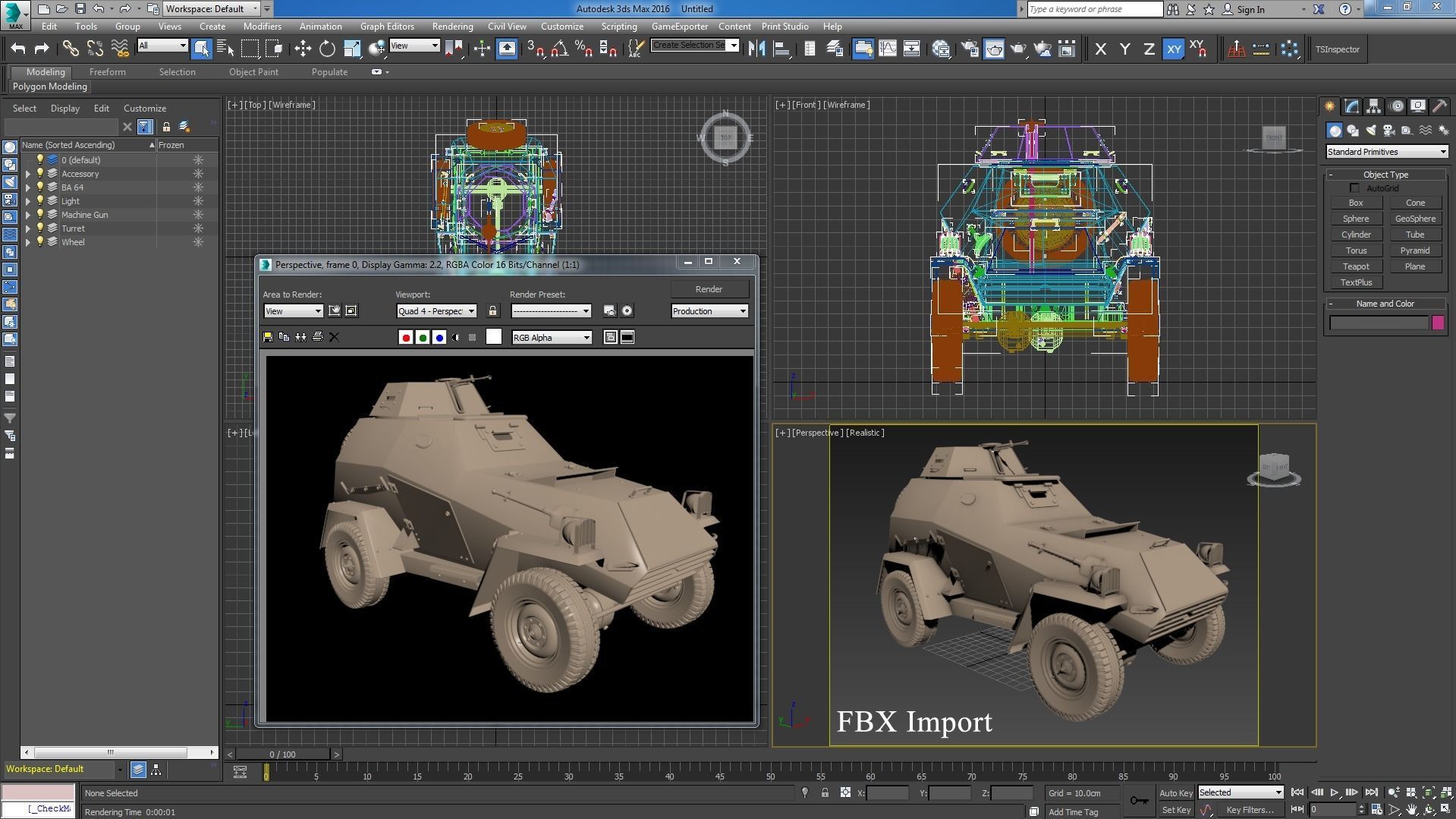Create a Teapot primitive
The image size is (1456, 819).
tap(1356, 266)
